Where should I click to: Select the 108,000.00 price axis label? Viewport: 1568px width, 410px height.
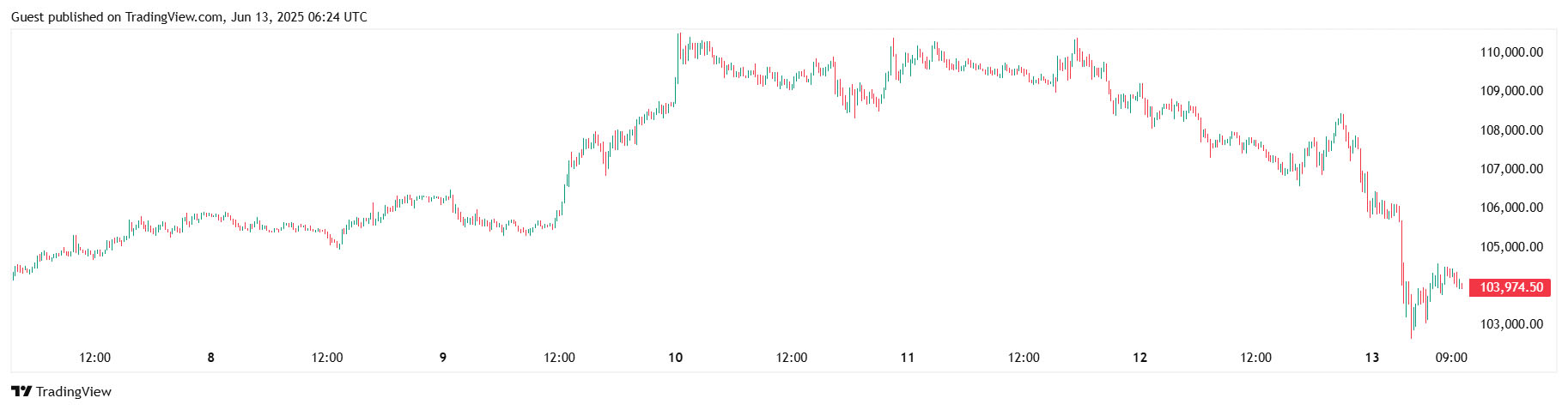(x=1510, y=130)
